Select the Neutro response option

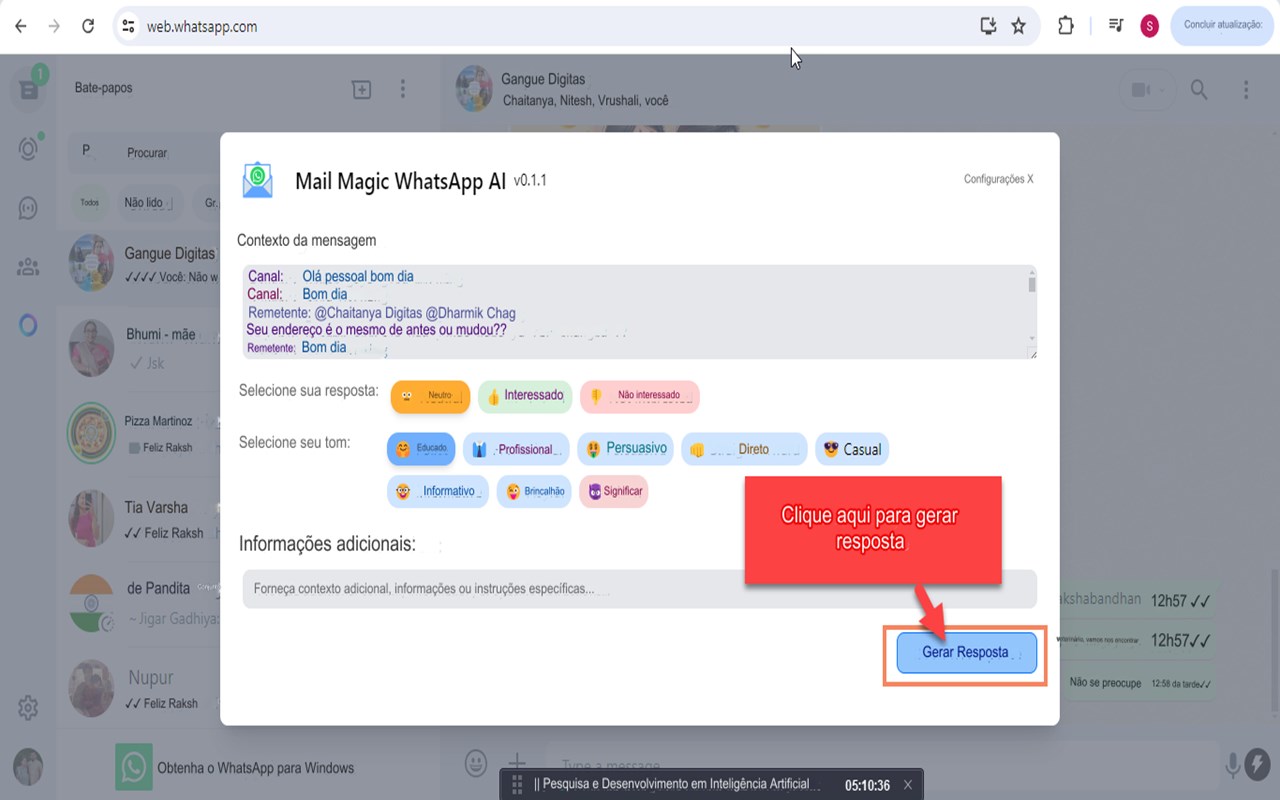pyautogui.click(x=430, y=396)
